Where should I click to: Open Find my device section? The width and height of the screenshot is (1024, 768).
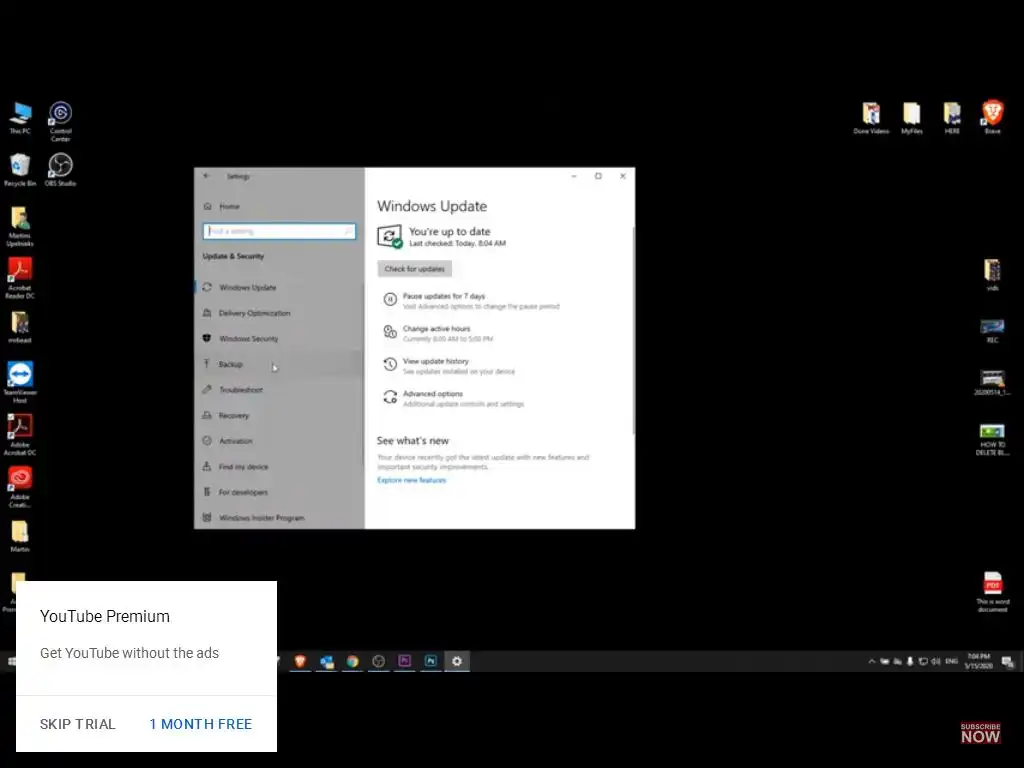pos(279,466)
